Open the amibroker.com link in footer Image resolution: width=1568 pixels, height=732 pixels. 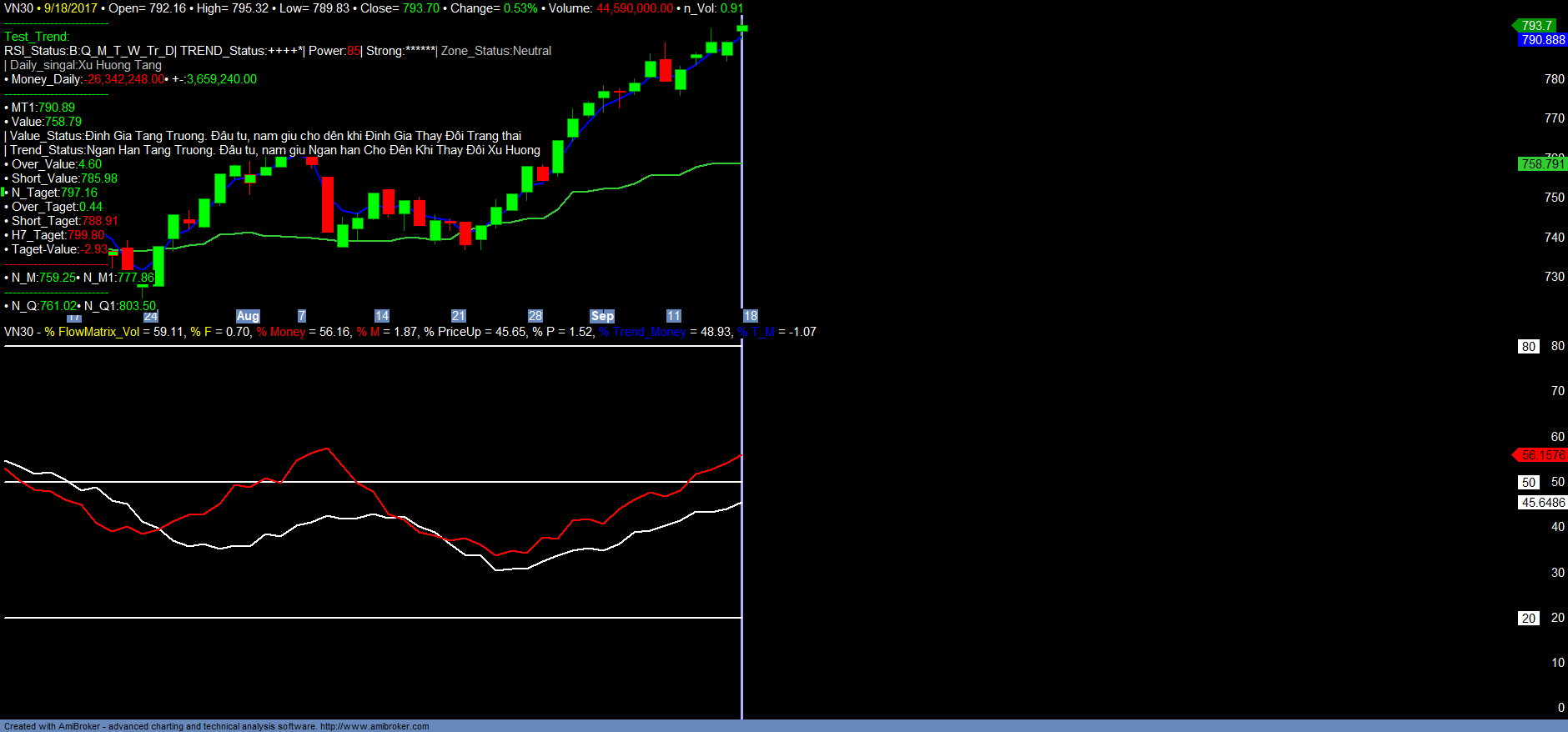click(374, 726)
